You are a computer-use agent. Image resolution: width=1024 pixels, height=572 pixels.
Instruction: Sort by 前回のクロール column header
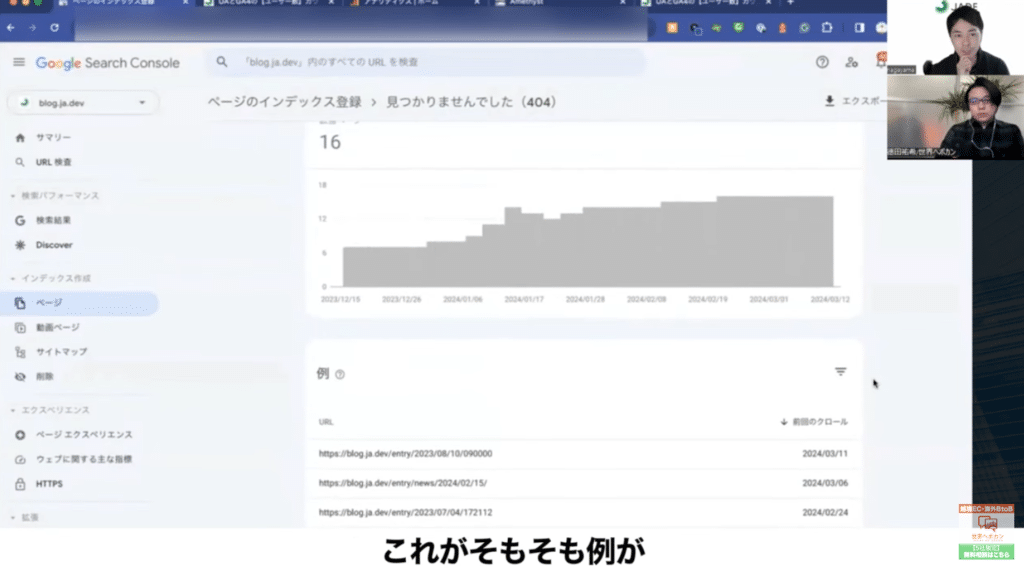(814, 422)
